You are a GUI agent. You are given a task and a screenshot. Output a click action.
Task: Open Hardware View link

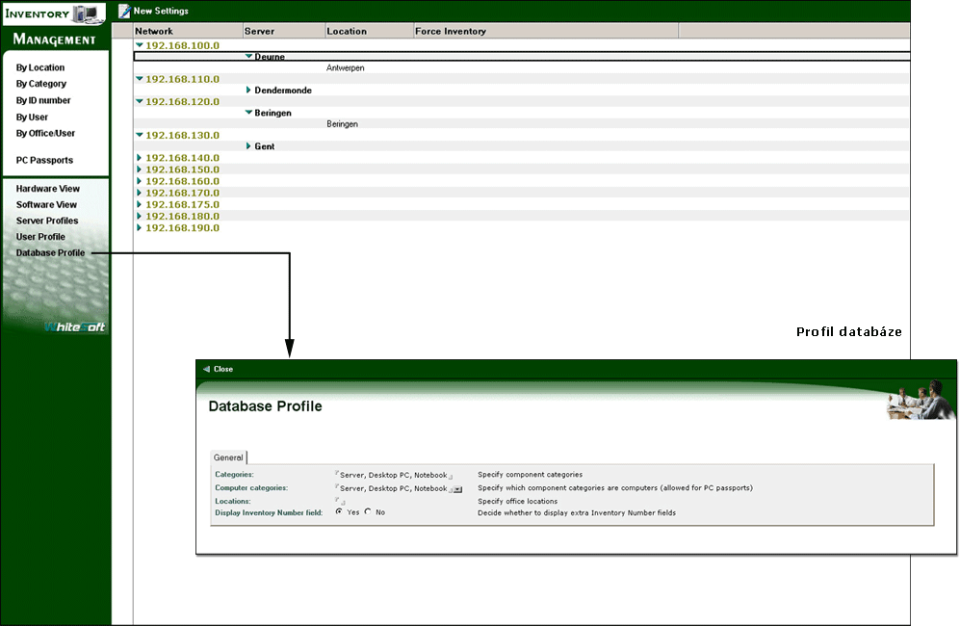click(47, 189)
